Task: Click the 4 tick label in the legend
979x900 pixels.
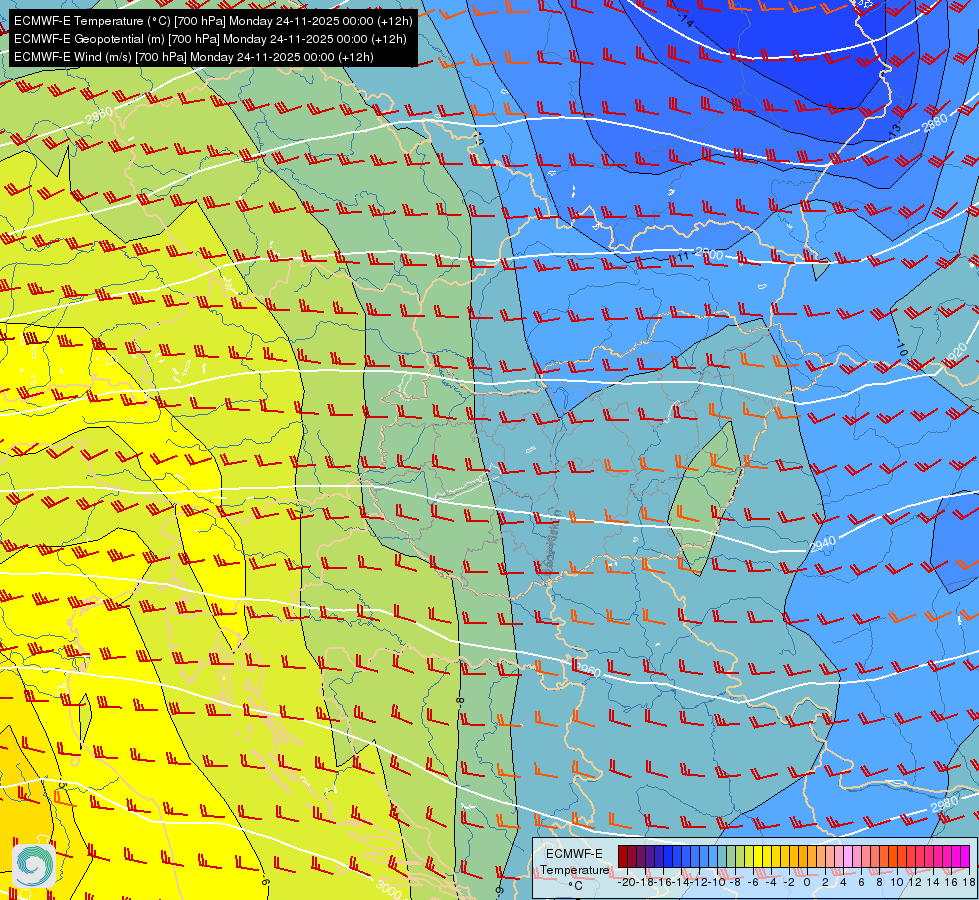Action: tap(843, 883)
